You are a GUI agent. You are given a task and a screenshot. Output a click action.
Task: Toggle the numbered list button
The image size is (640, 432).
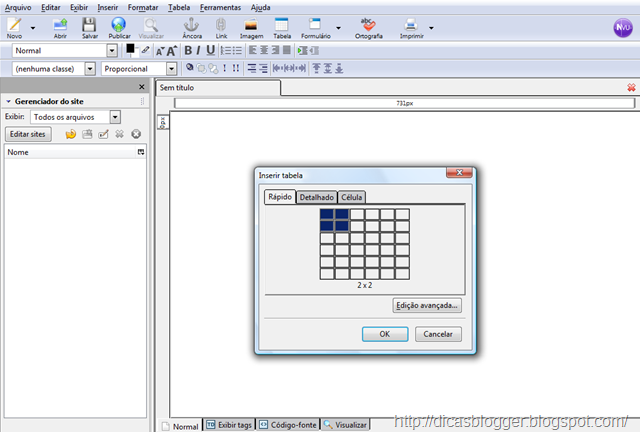point(225,51)
